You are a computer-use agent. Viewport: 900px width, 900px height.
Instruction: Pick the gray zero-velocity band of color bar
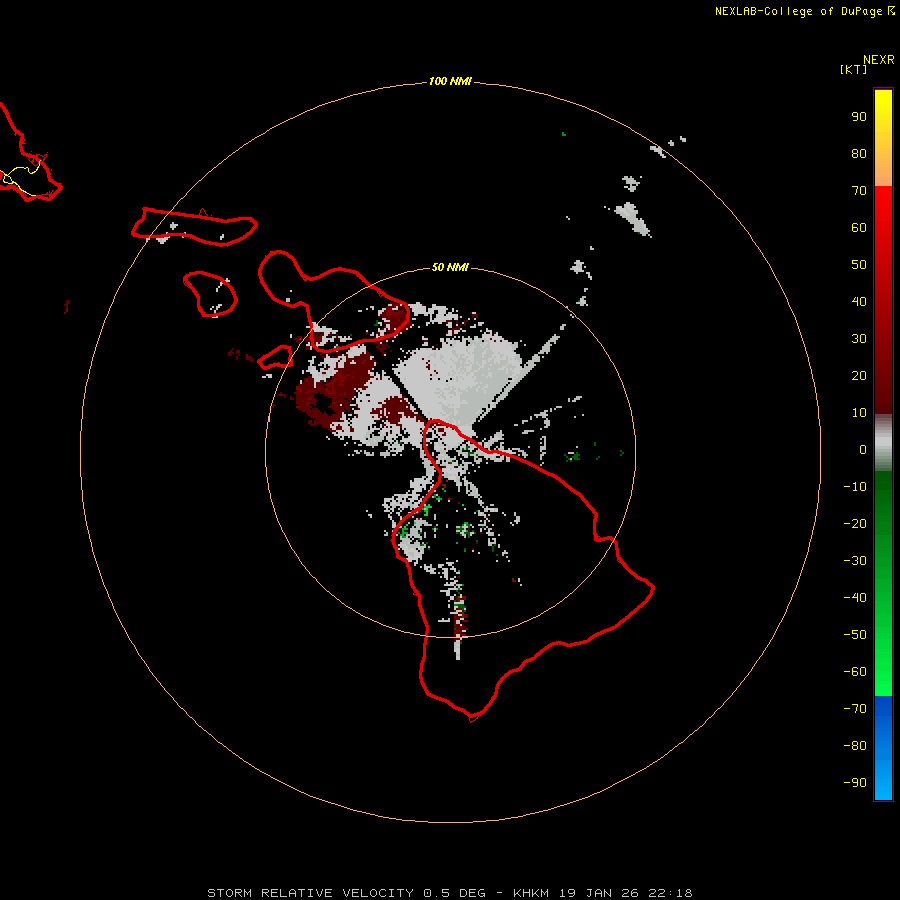(883, 443)
